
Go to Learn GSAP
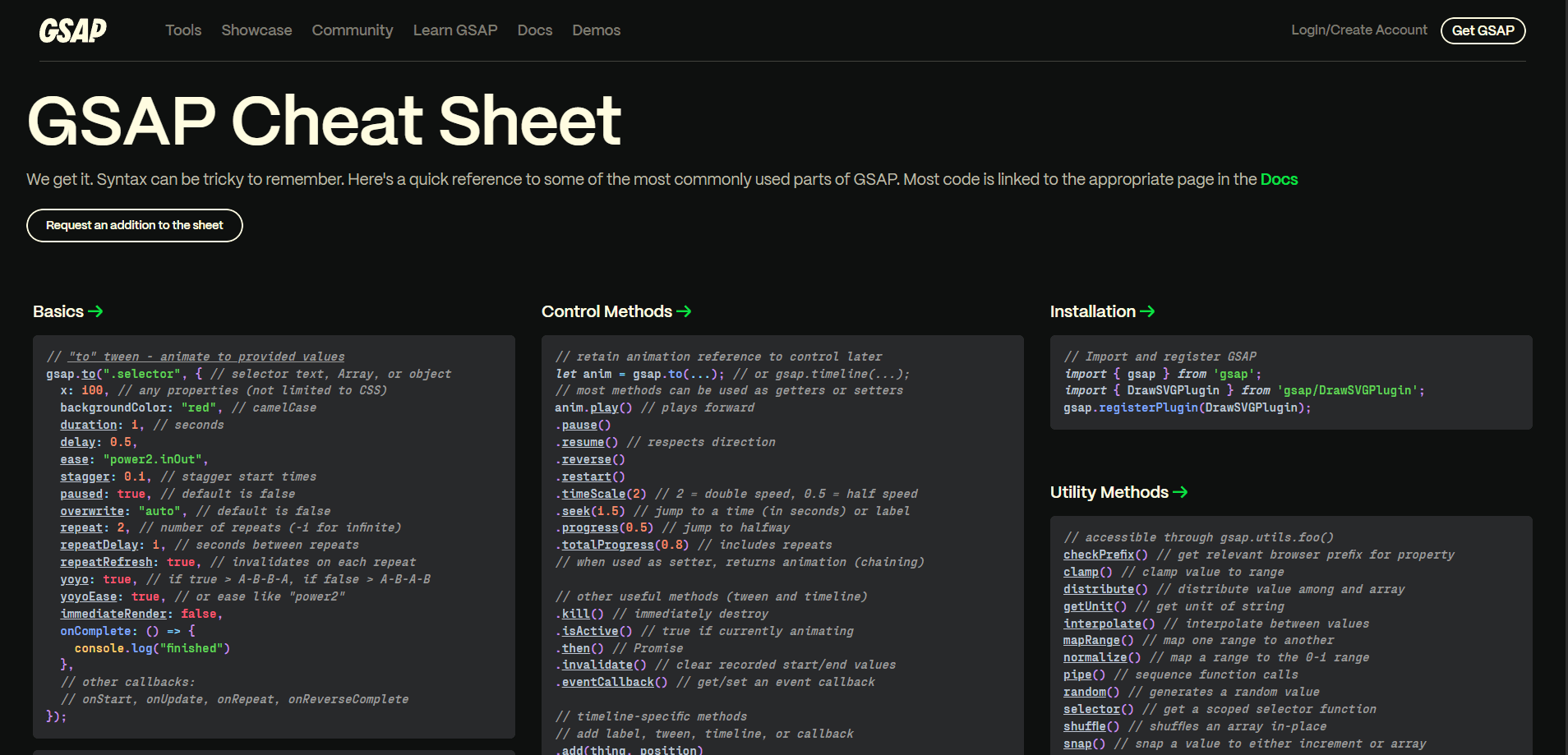click(x=455, y=30)
